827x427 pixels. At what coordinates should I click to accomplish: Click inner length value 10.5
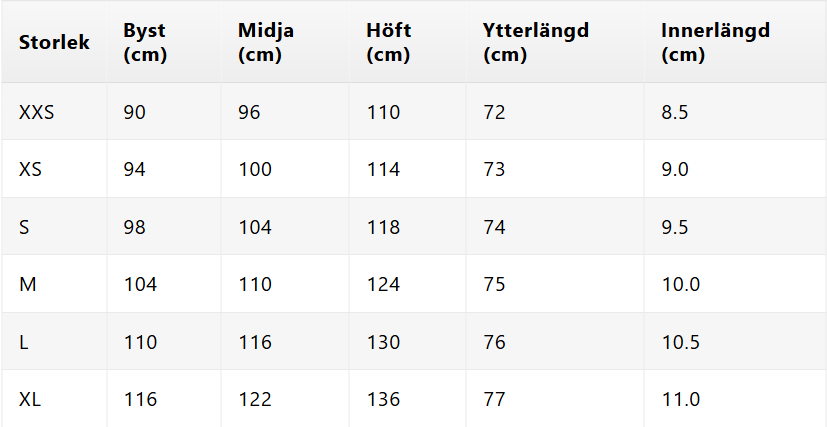681,342
